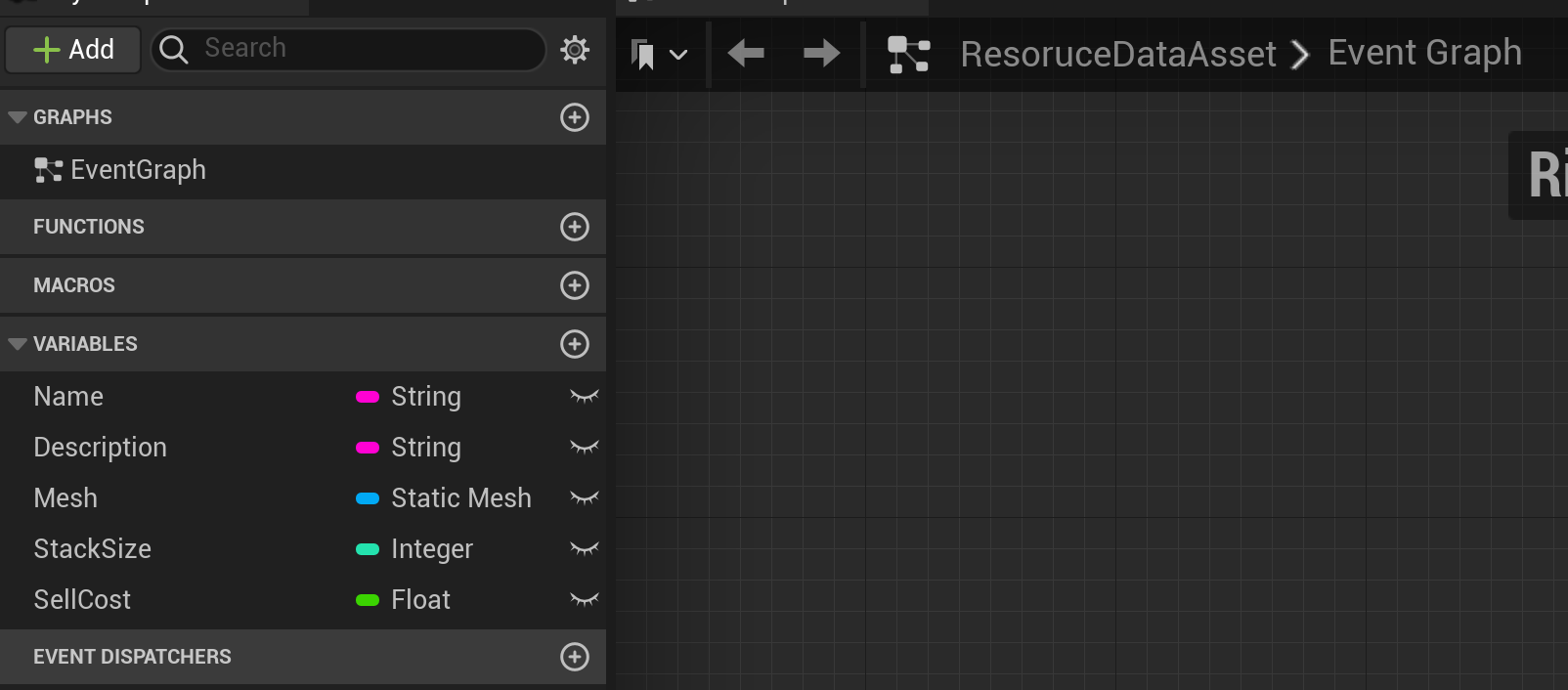Click the add new graph plus icon
This screenshot has width=1568, height=690.
(x=574, y=117)
